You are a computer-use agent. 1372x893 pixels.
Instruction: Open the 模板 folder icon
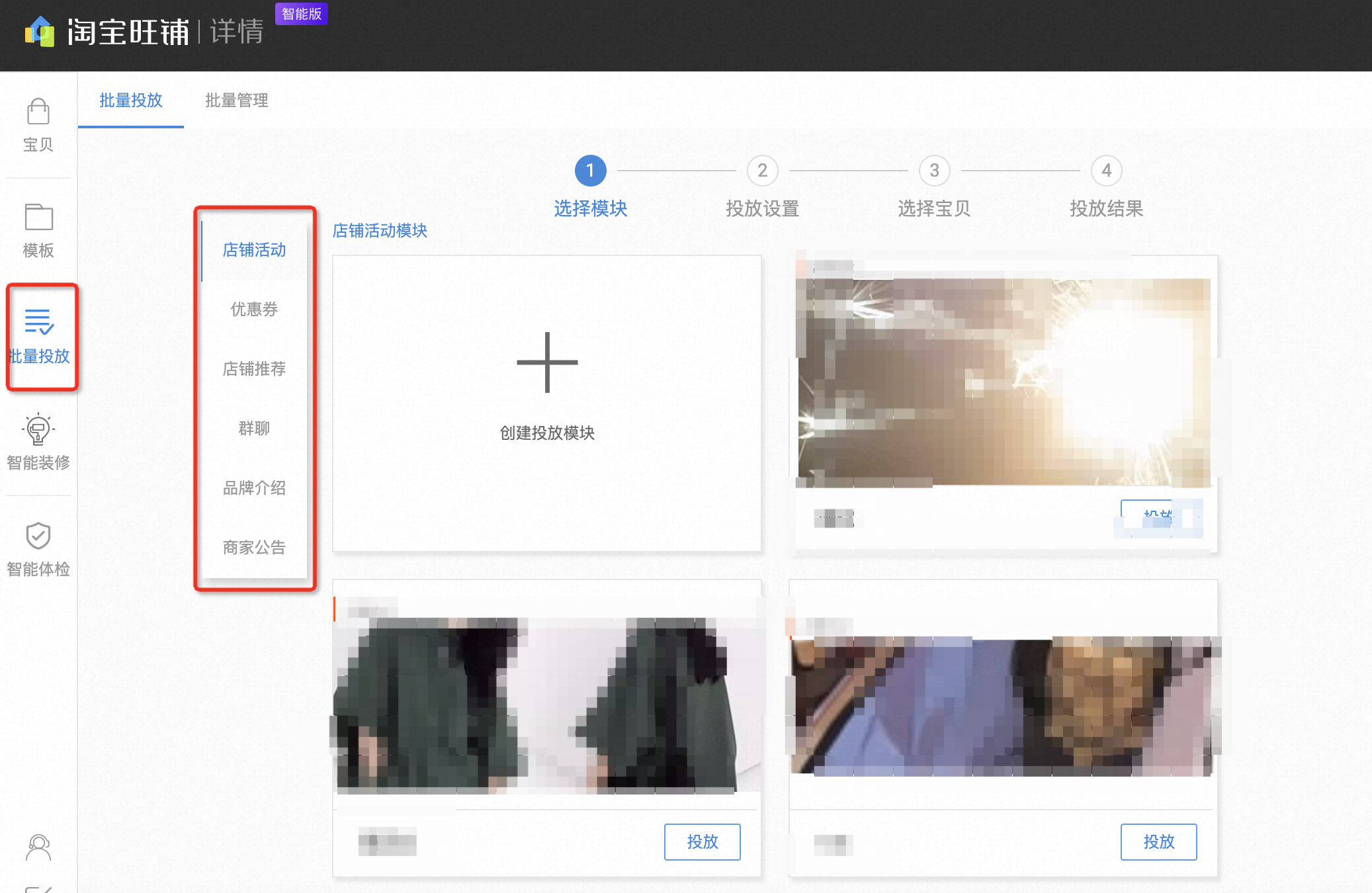[x=38, y=217]
